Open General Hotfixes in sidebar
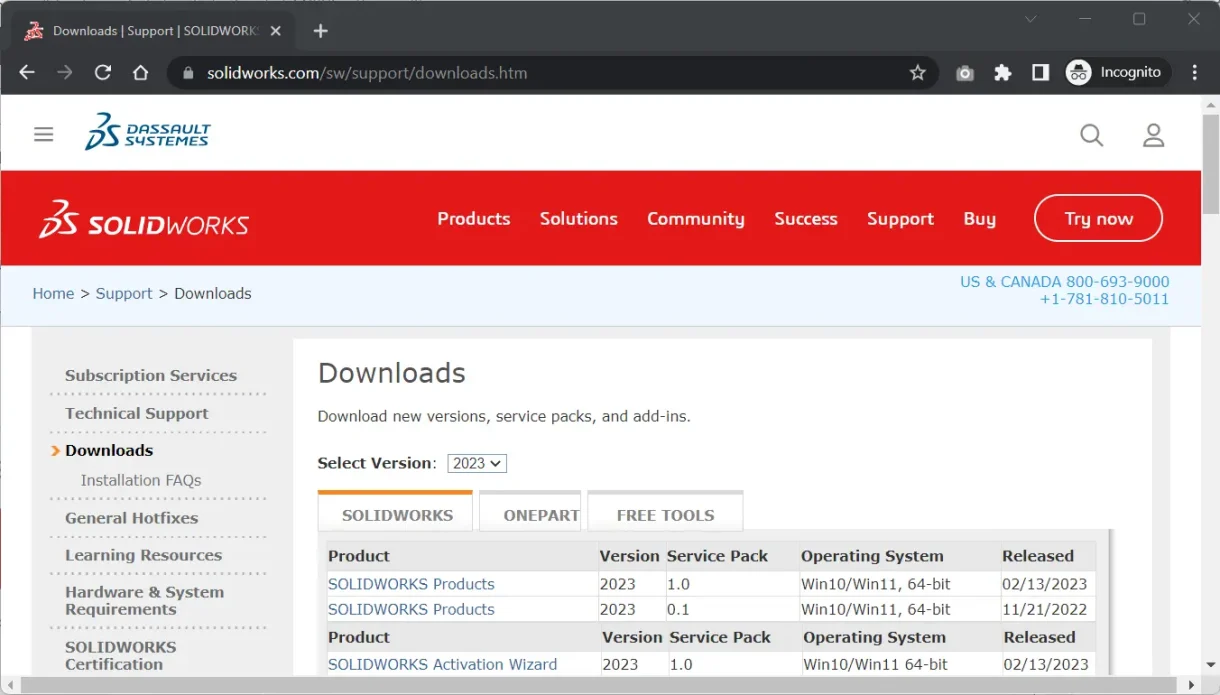 (x=131, y=518)
